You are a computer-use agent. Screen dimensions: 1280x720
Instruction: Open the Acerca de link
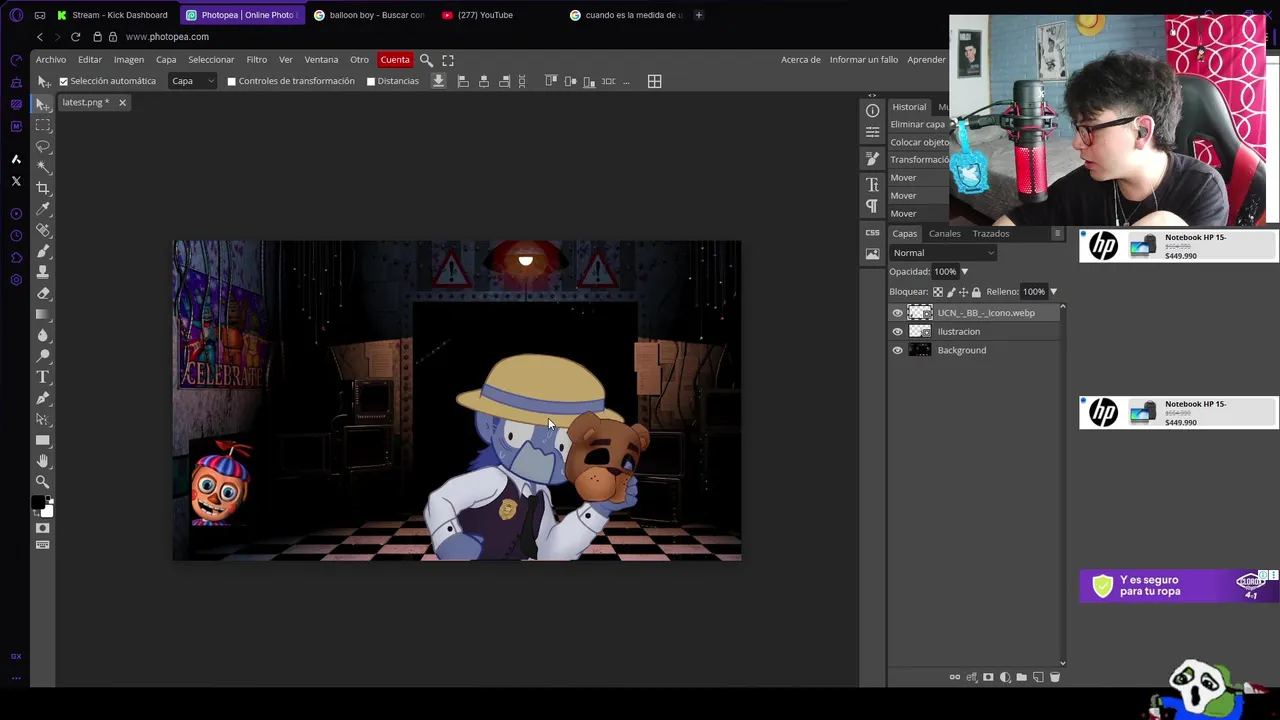[x=801, y=60]
